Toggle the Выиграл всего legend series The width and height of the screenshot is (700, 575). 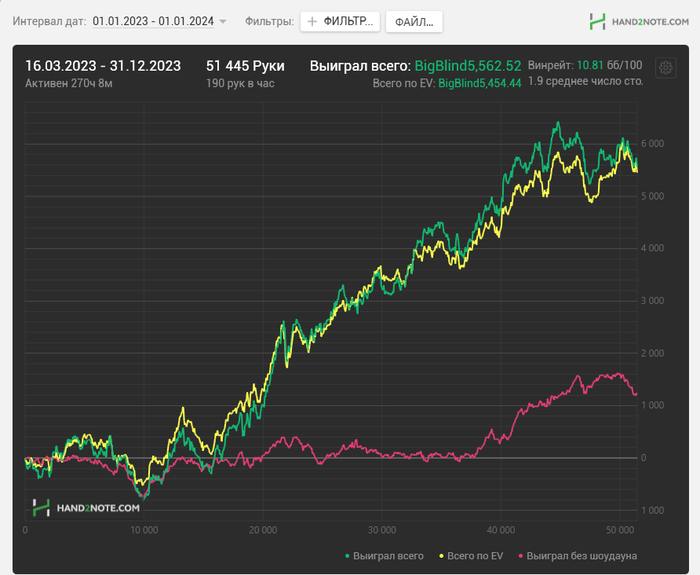(384, 556)
